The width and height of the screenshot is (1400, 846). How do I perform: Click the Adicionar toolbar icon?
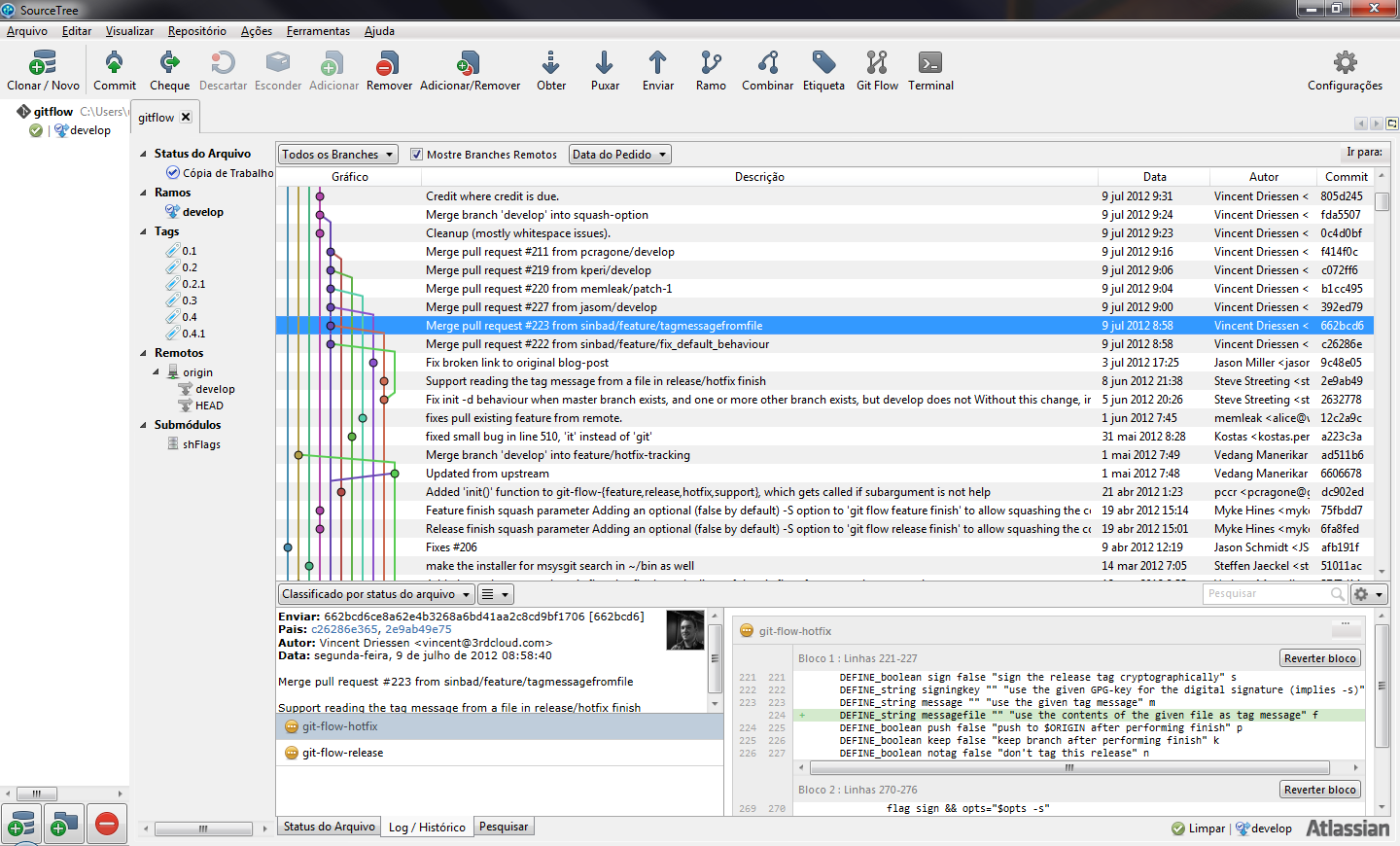(333, 64)
